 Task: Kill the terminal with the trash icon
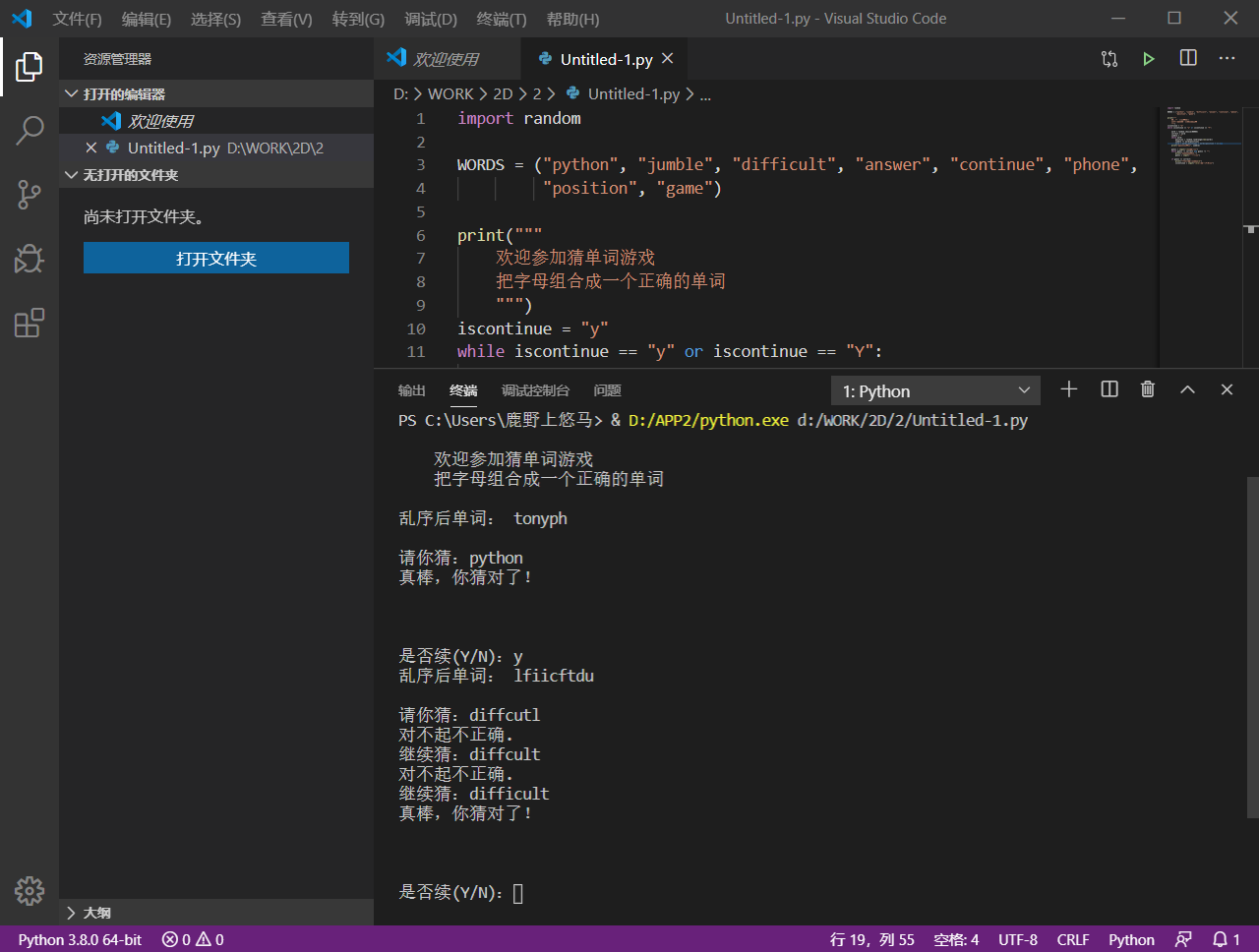(x=1147, y=389)
